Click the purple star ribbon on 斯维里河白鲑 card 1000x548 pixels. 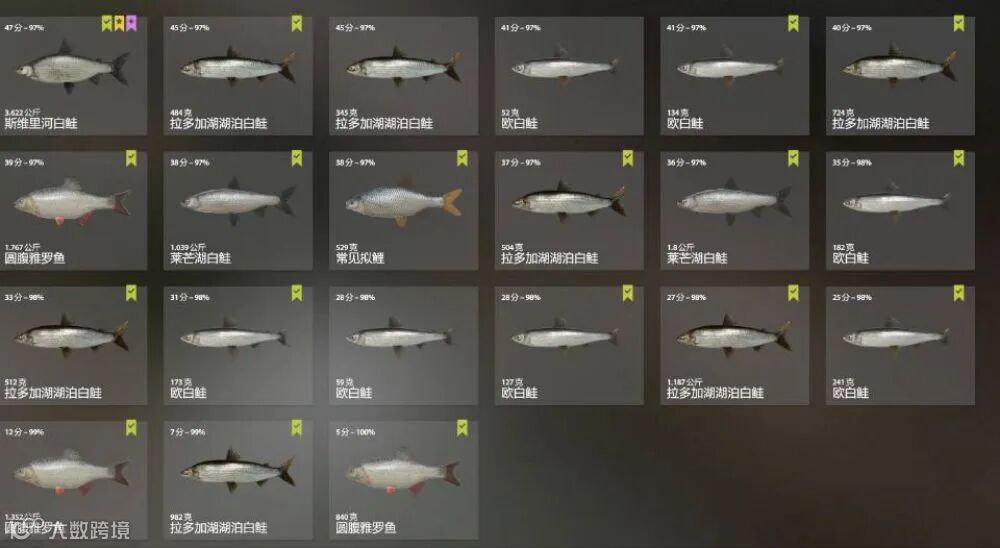pos(131,24)
